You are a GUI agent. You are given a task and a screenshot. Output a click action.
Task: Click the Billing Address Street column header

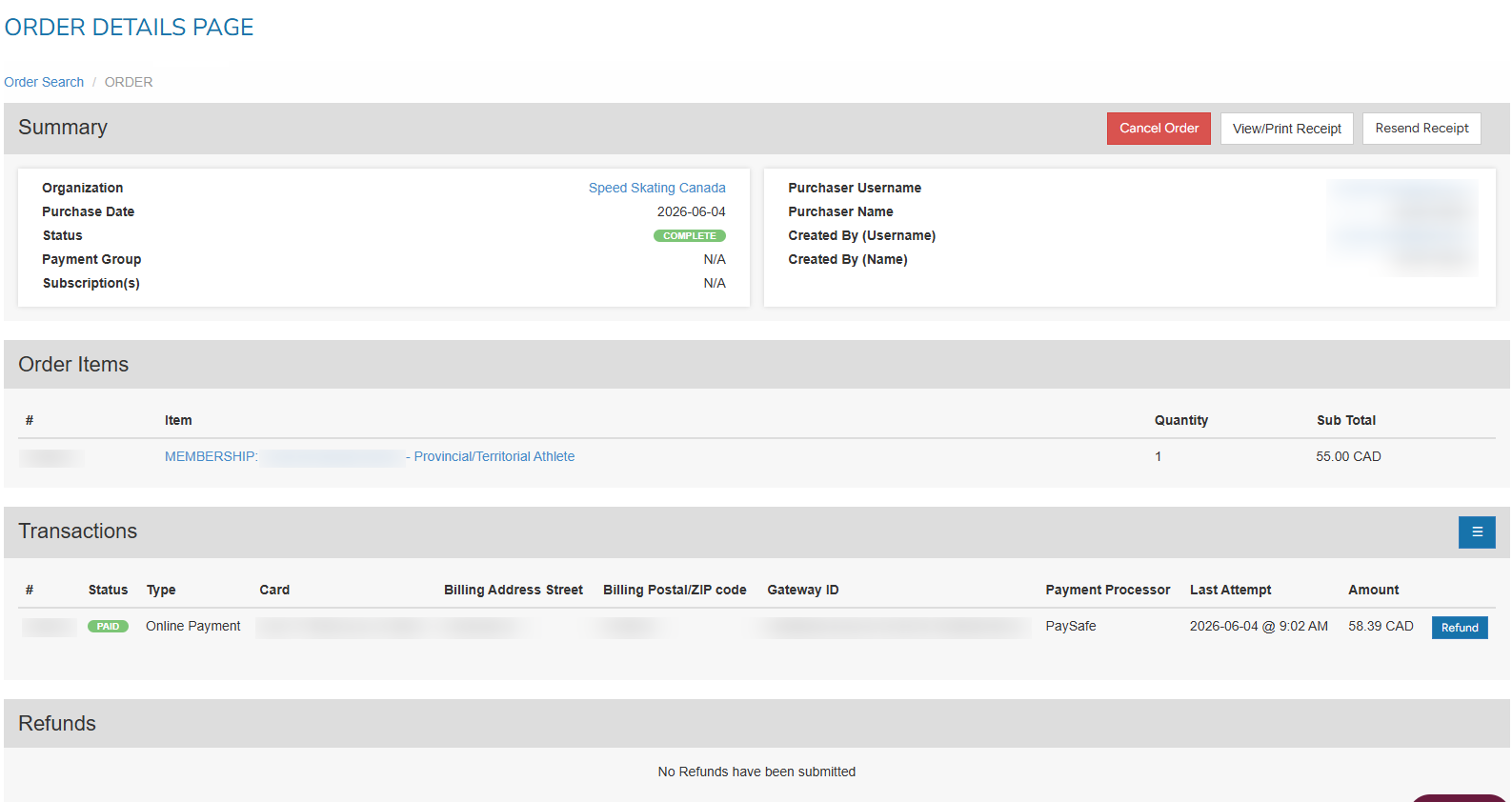[514, 590]
